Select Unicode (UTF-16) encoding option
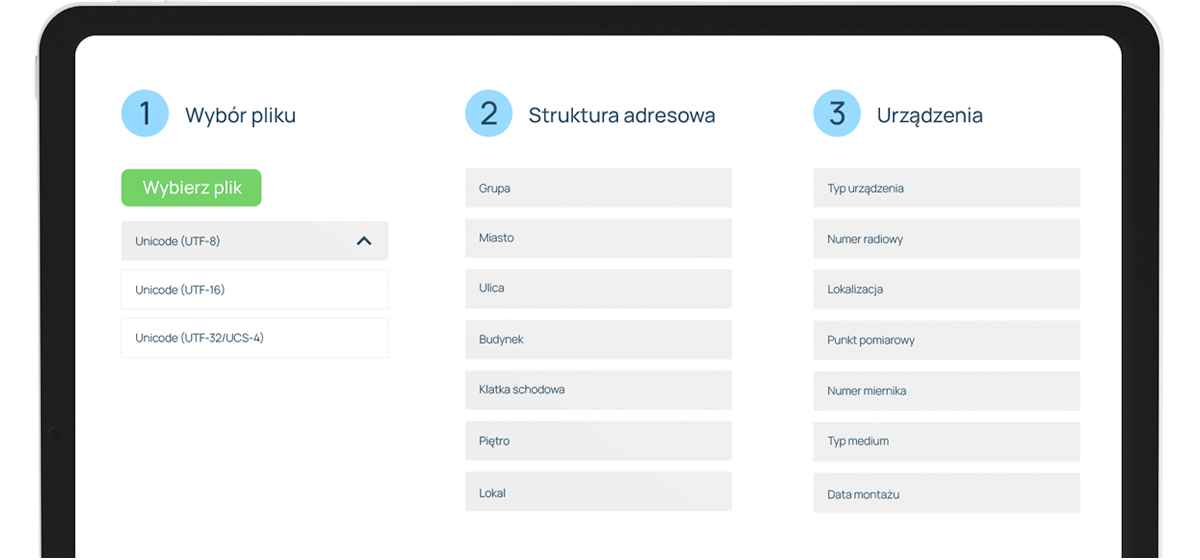This screenshot has height=560, width=1200. coord(254,290)
